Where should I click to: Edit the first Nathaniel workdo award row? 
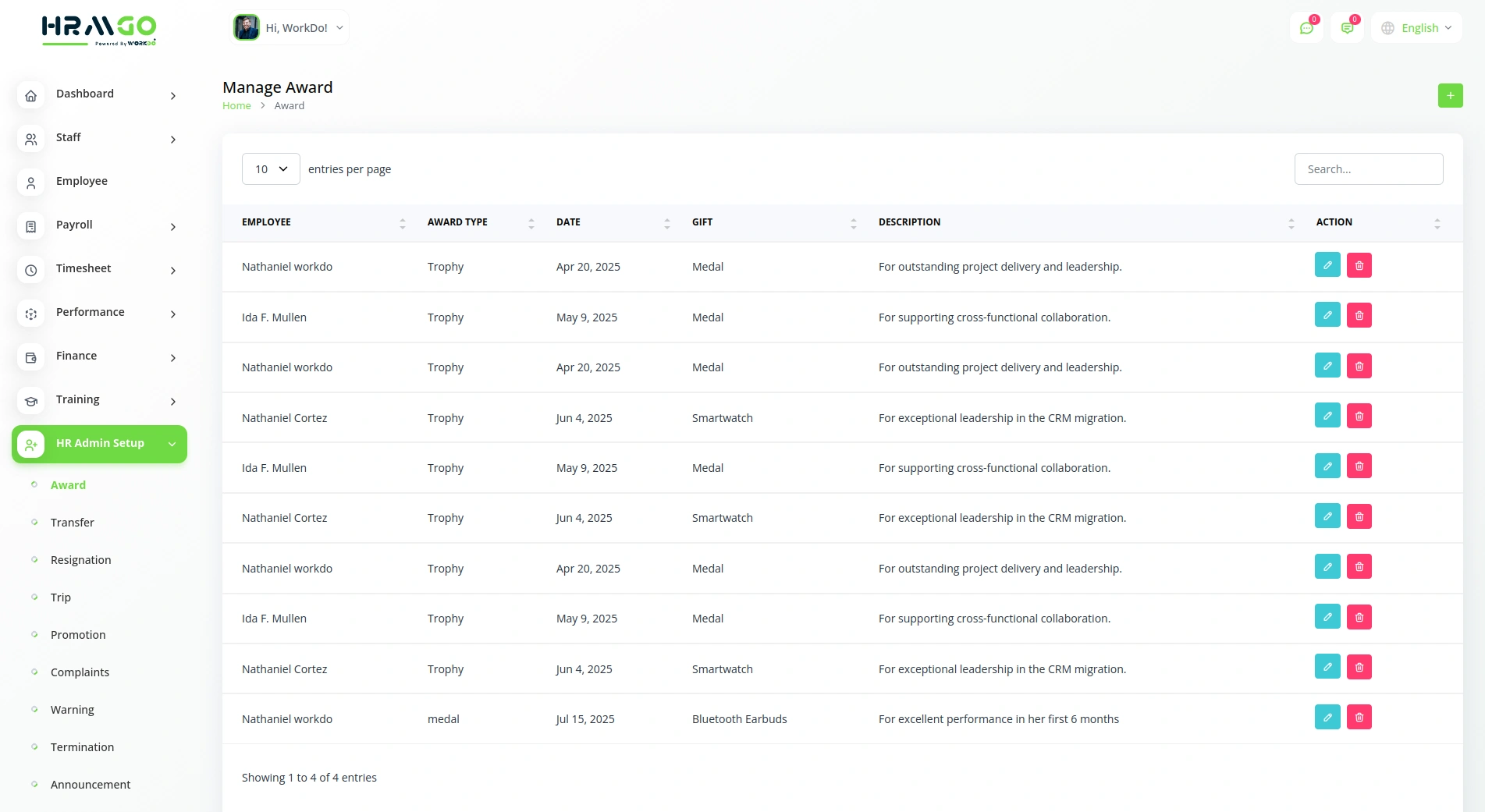click(1327, 265)
